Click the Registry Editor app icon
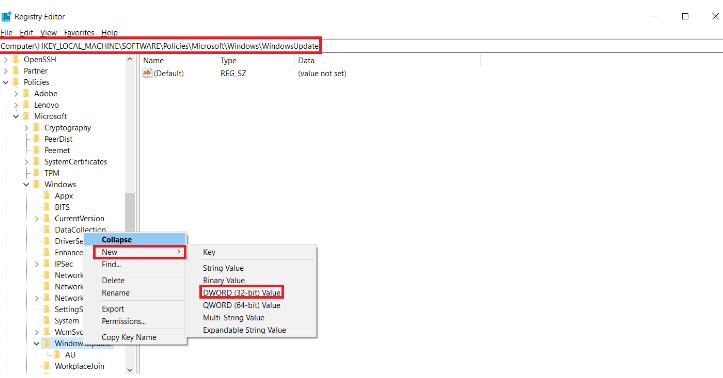Screen dimensions: 723x378 (x=6, y=17)
